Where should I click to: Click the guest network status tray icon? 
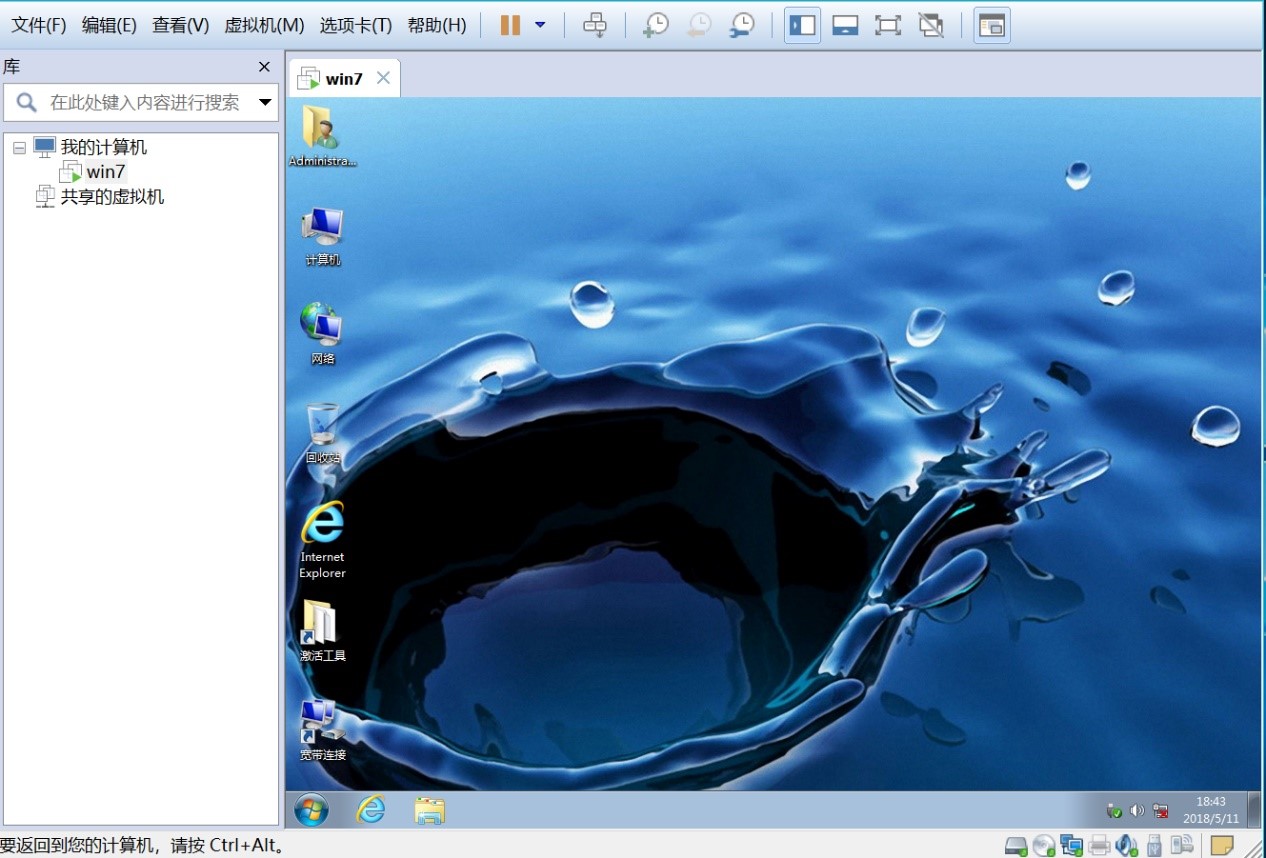point(1161,810)
